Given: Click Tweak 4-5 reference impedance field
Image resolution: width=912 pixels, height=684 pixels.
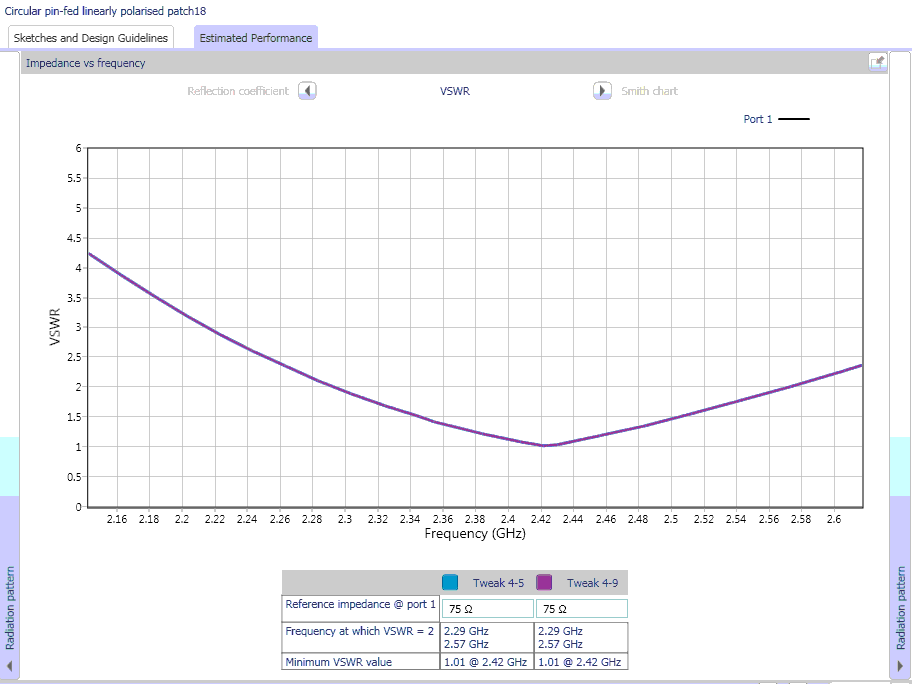Looking at the screenshot, I should click(487, 609).
